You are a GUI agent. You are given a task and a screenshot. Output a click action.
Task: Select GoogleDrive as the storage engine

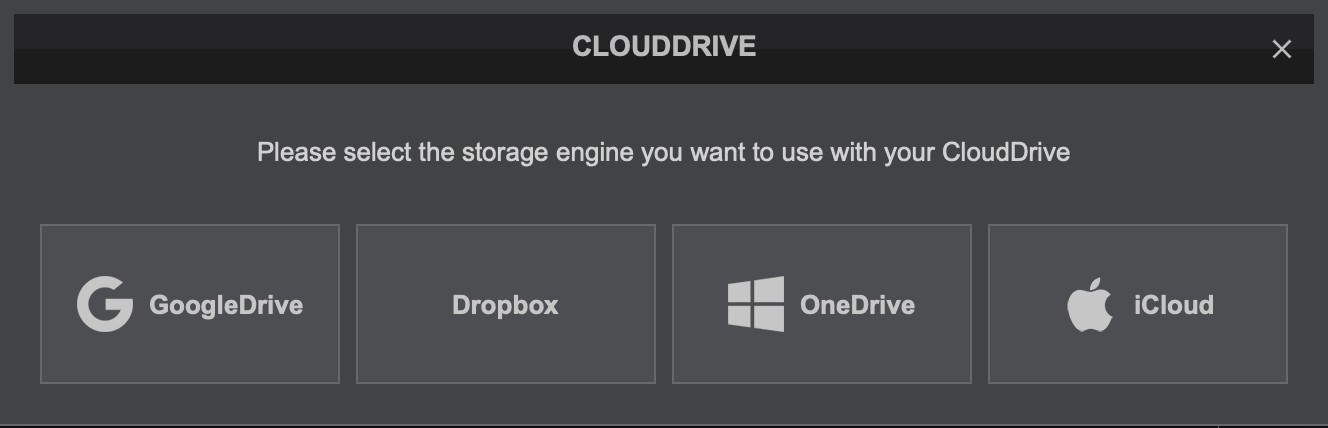(190, 304)
